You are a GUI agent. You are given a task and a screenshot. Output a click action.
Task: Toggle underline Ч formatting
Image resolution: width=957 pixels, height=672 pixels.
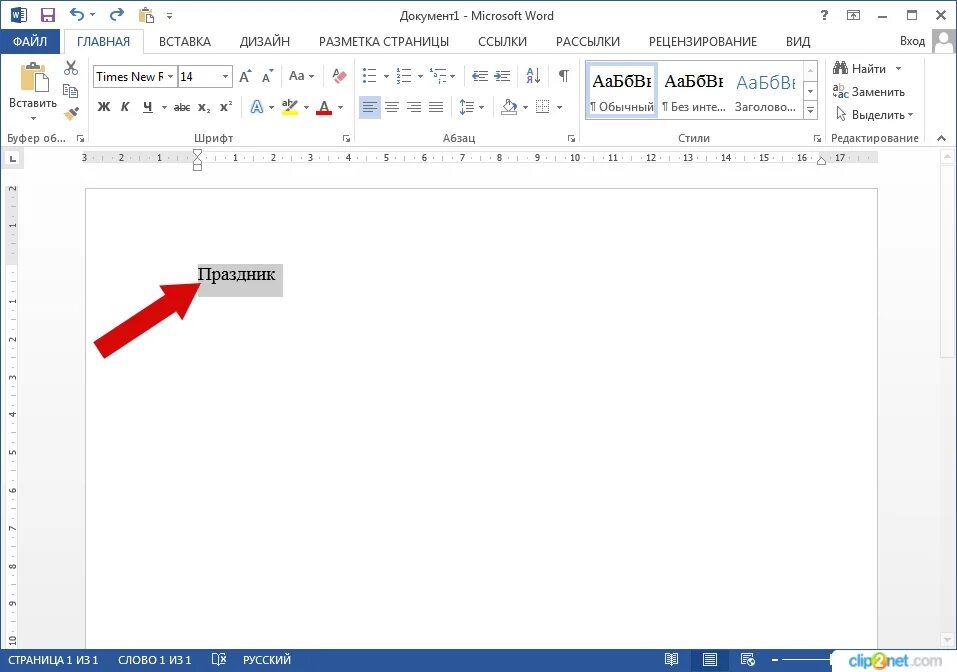coord(147,107)
